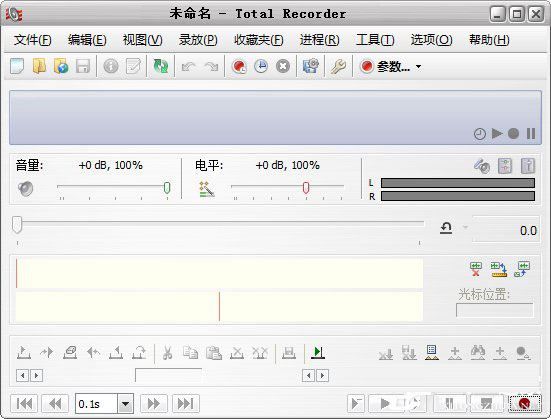Screen dimensions: 551x419
Task: Open URL with folder-globe icon
Action: tap(61, 66)
